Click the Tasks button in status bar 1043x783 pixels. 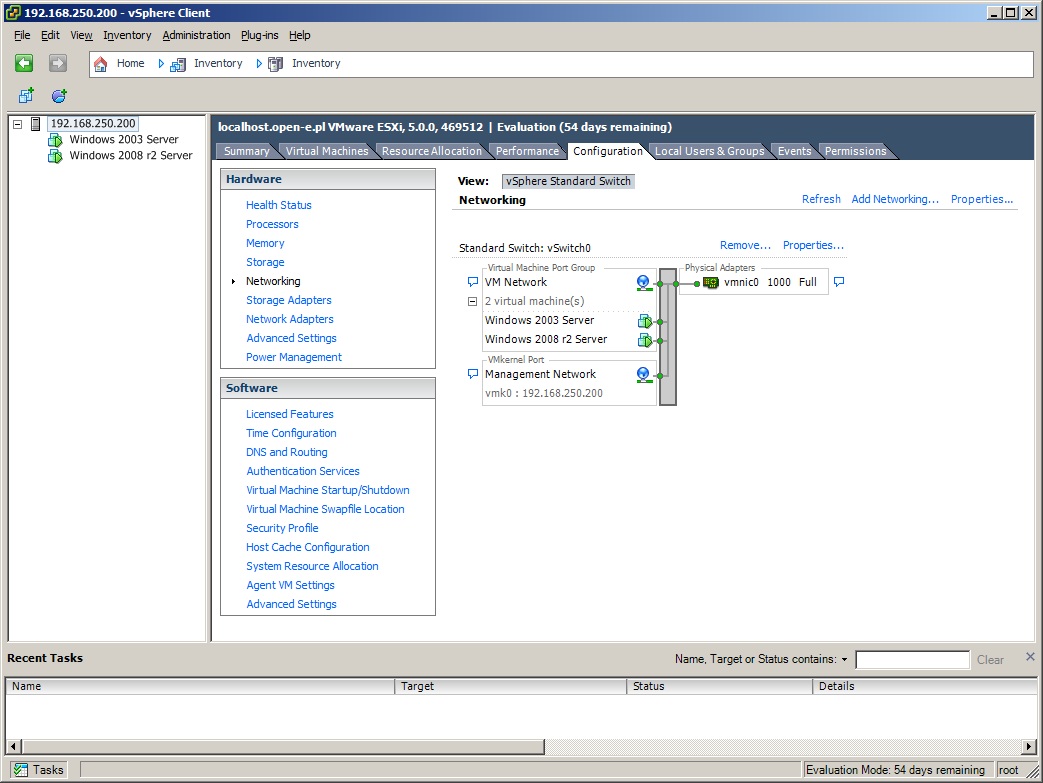39,770
